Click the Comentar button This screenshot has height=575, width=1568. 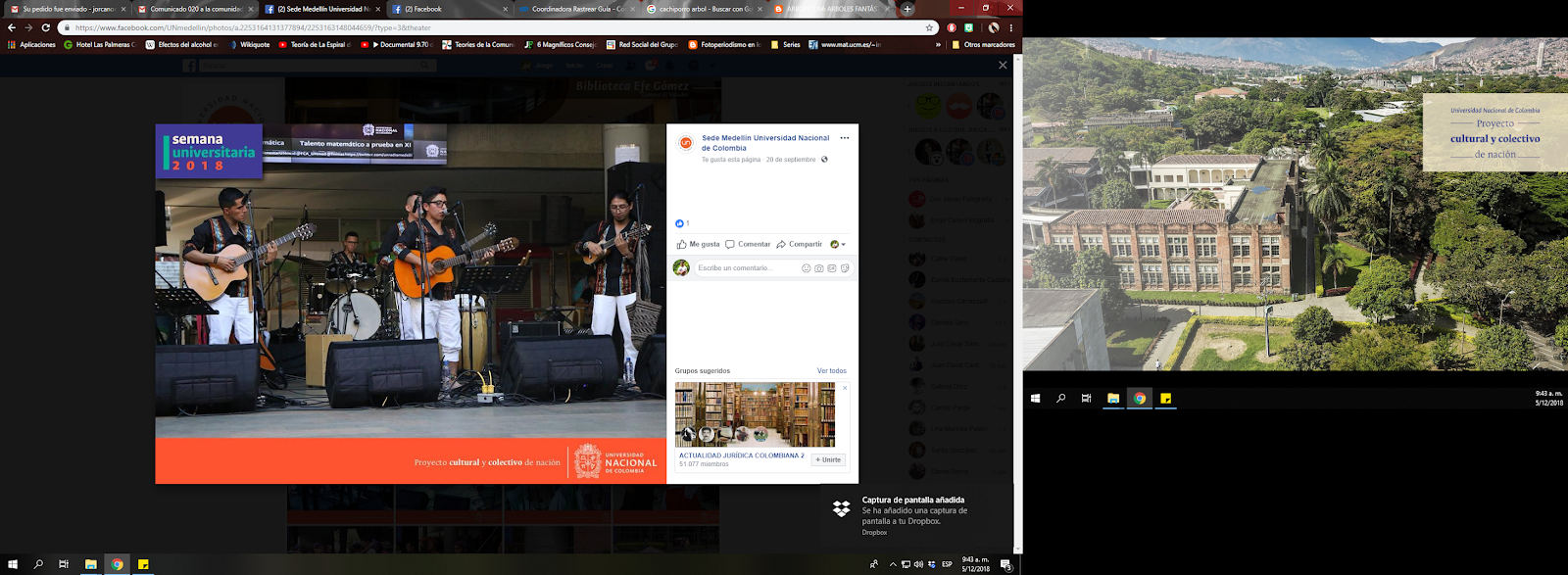[748, 244]
